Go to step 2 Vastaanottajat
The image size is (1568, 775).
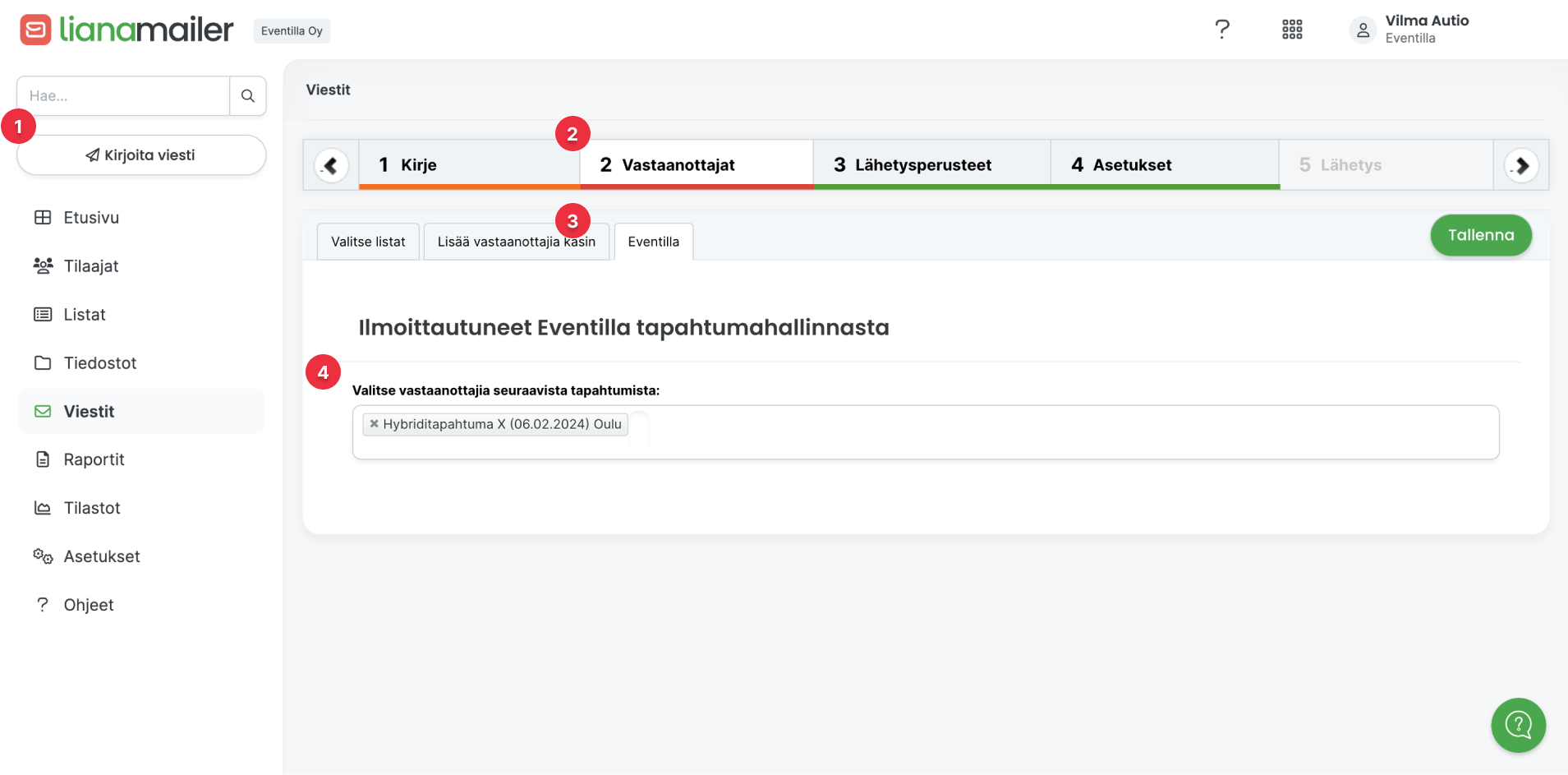click(697, 165)
